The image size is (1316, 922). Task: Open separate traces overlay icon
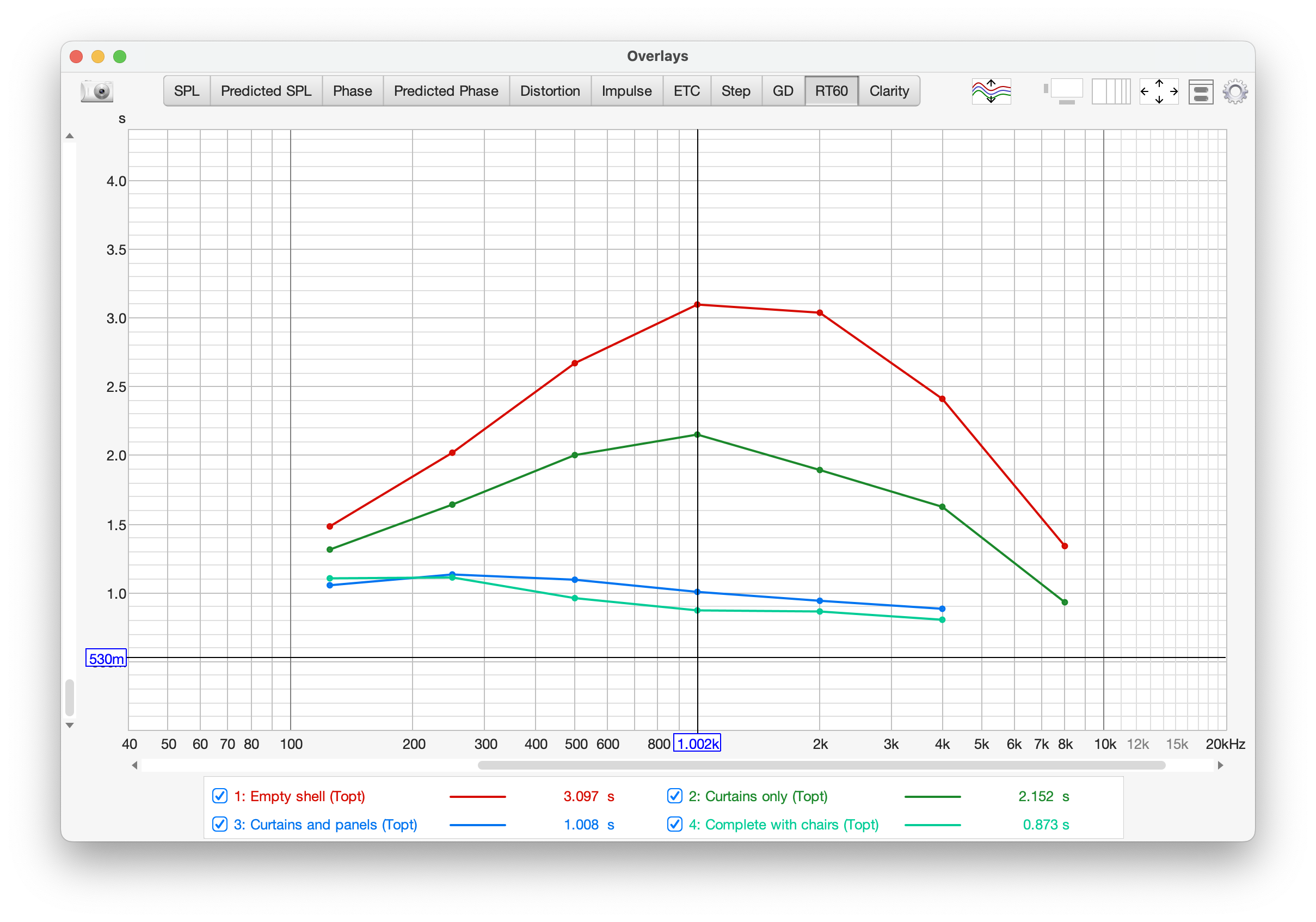991,91
